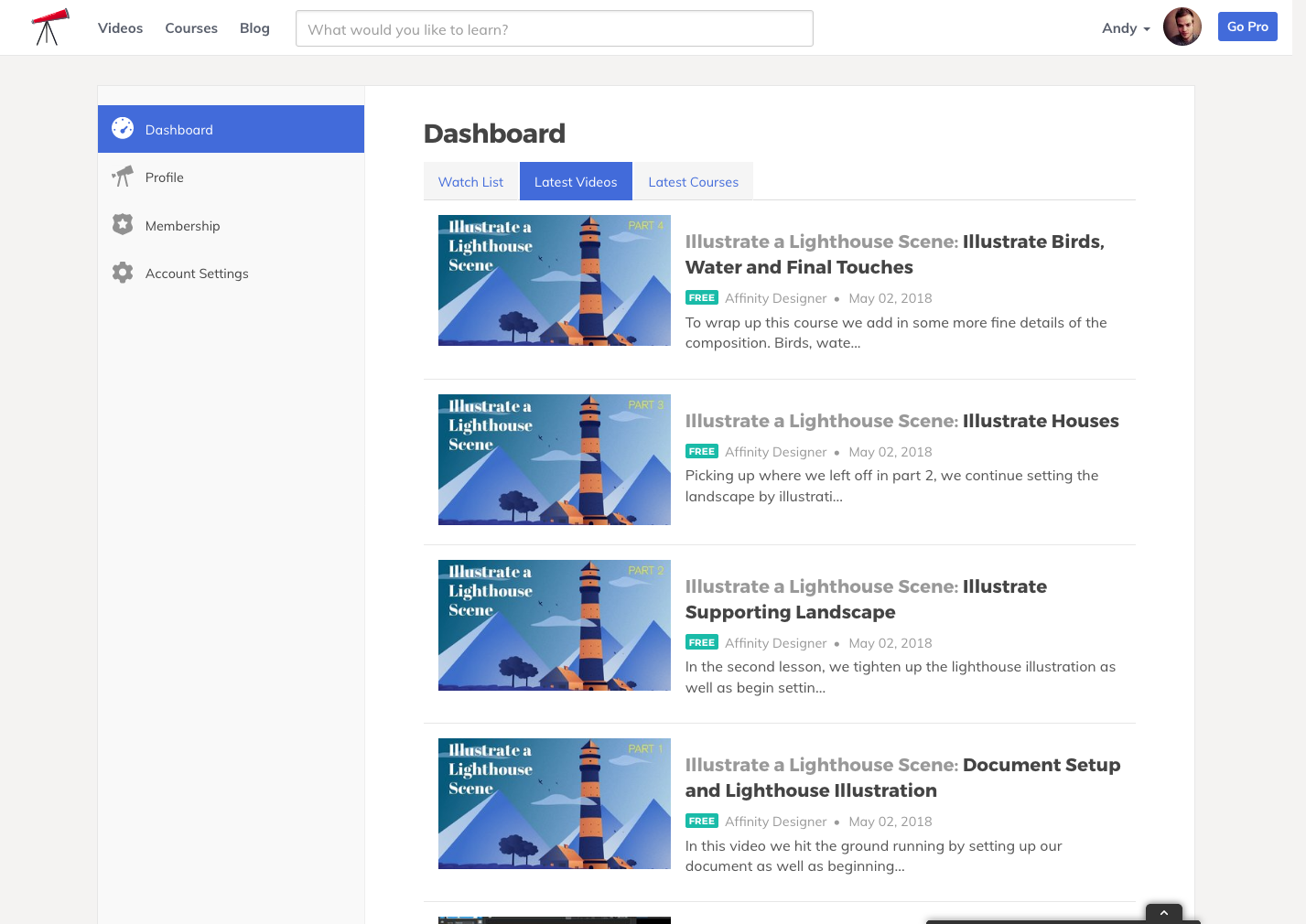Expand the Andy account dropdown

tap(1124, 27)
